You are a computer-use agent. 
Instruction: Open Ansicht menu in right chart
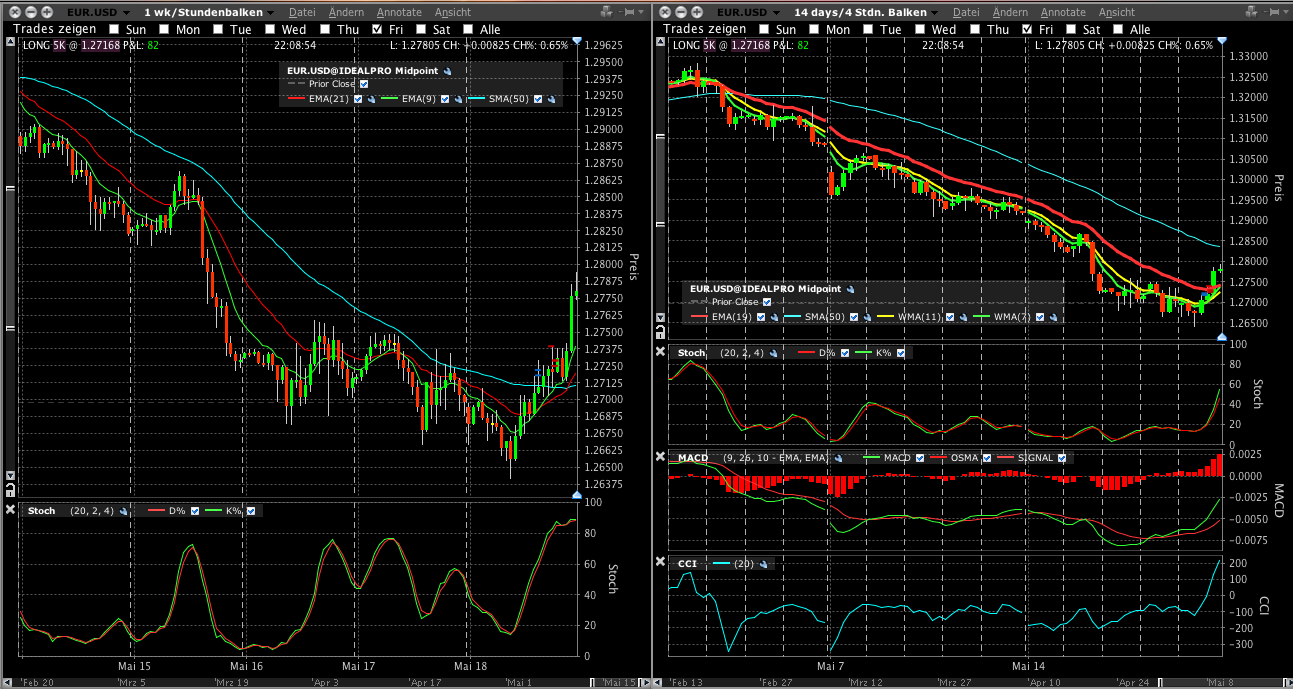tap(1117, 12)
